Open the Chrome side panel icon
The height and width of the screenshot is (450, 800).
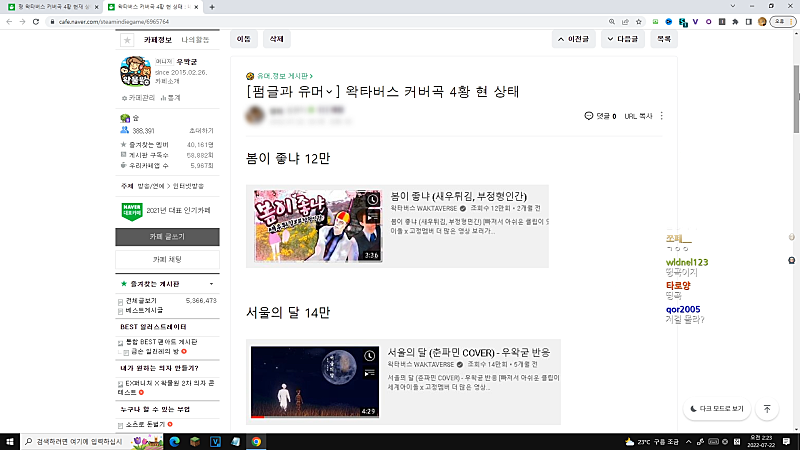(748, 22)
